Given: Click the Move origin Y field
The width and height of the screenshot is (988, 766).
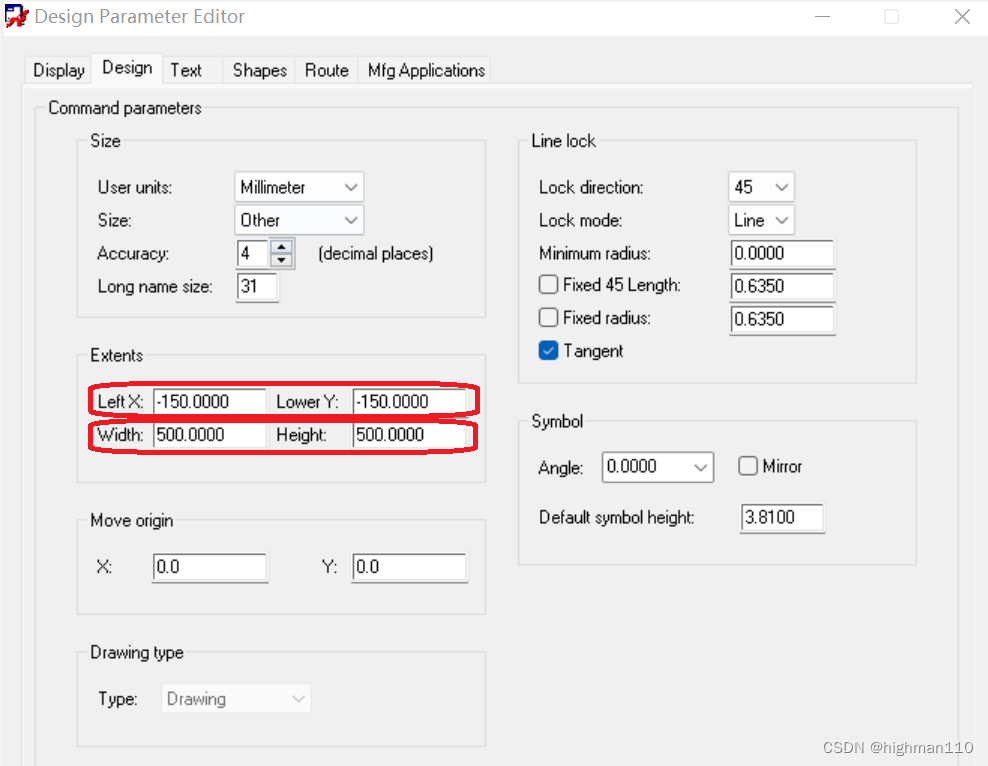Looking at the screenshot, I should [410, 567].
